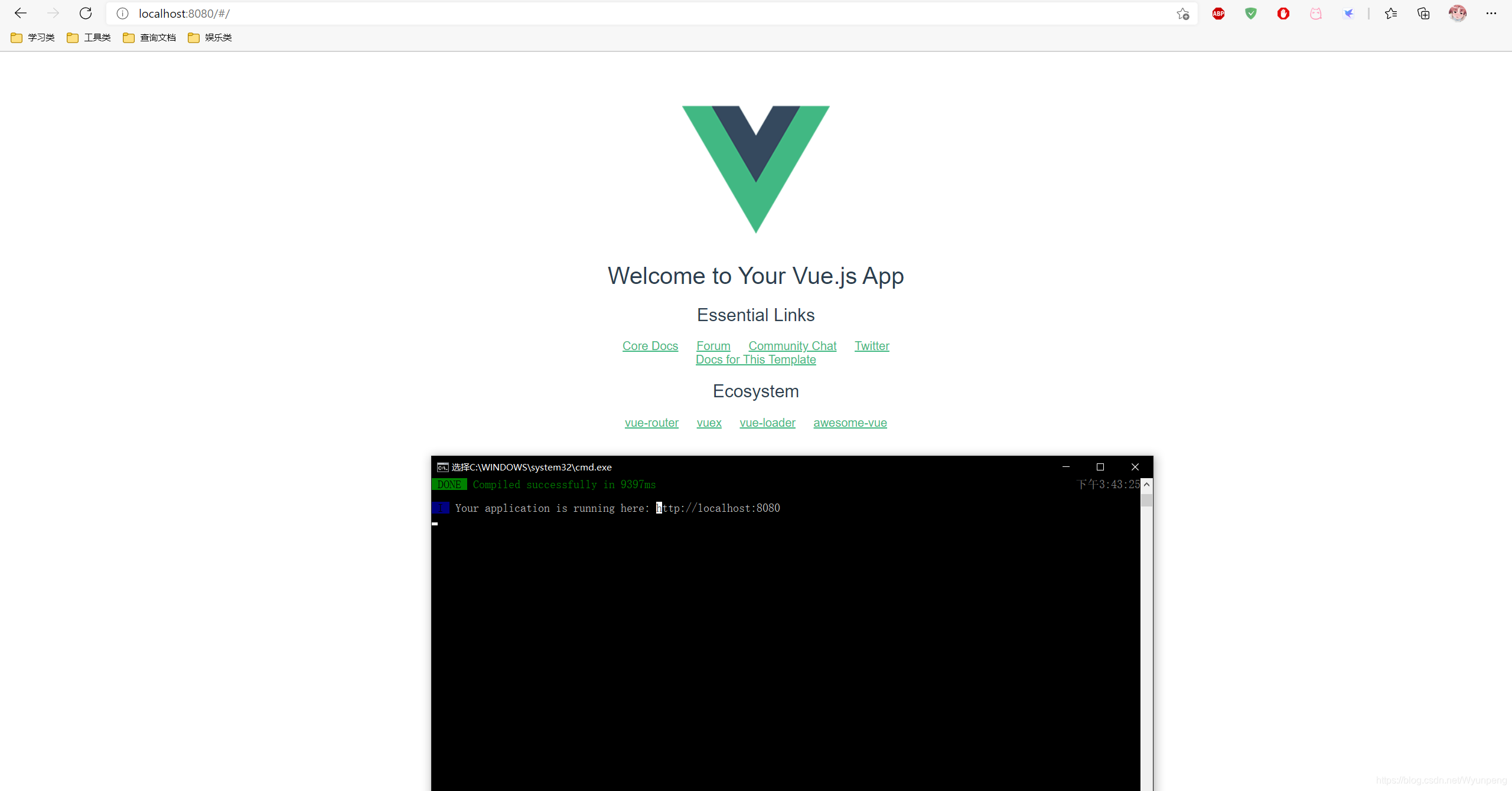Go back with the browser back arrow
Screen dimensions: 1512x791
[21, 13]
